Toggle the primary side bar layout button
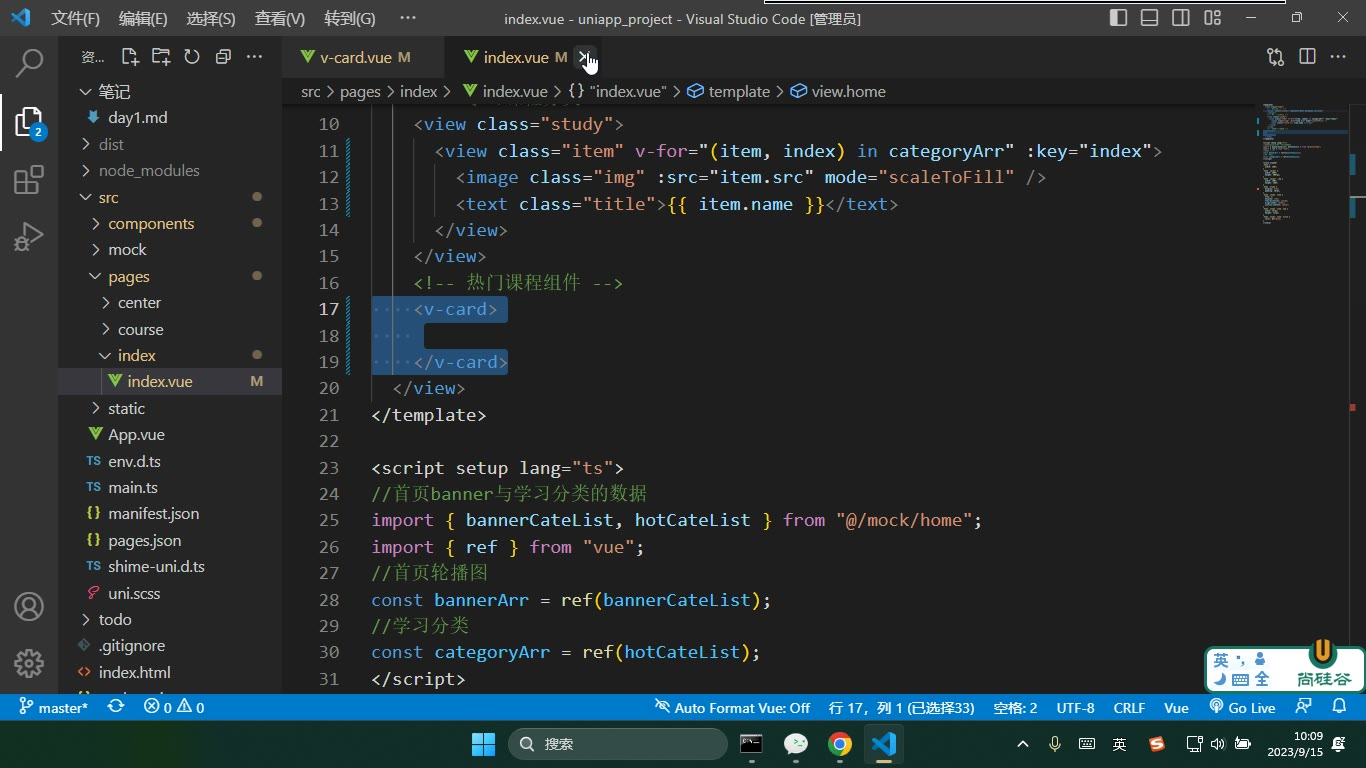 click(x=1119, y=18)
